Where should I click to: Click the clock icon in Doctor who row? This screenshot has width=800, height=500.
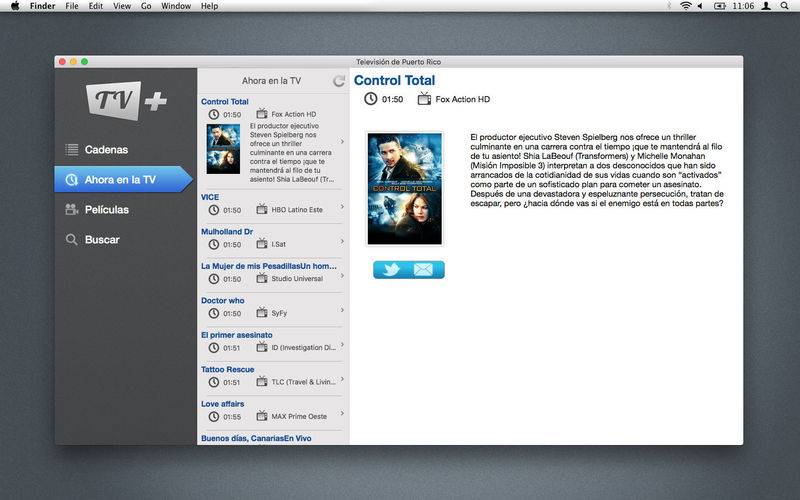(214, 313)
